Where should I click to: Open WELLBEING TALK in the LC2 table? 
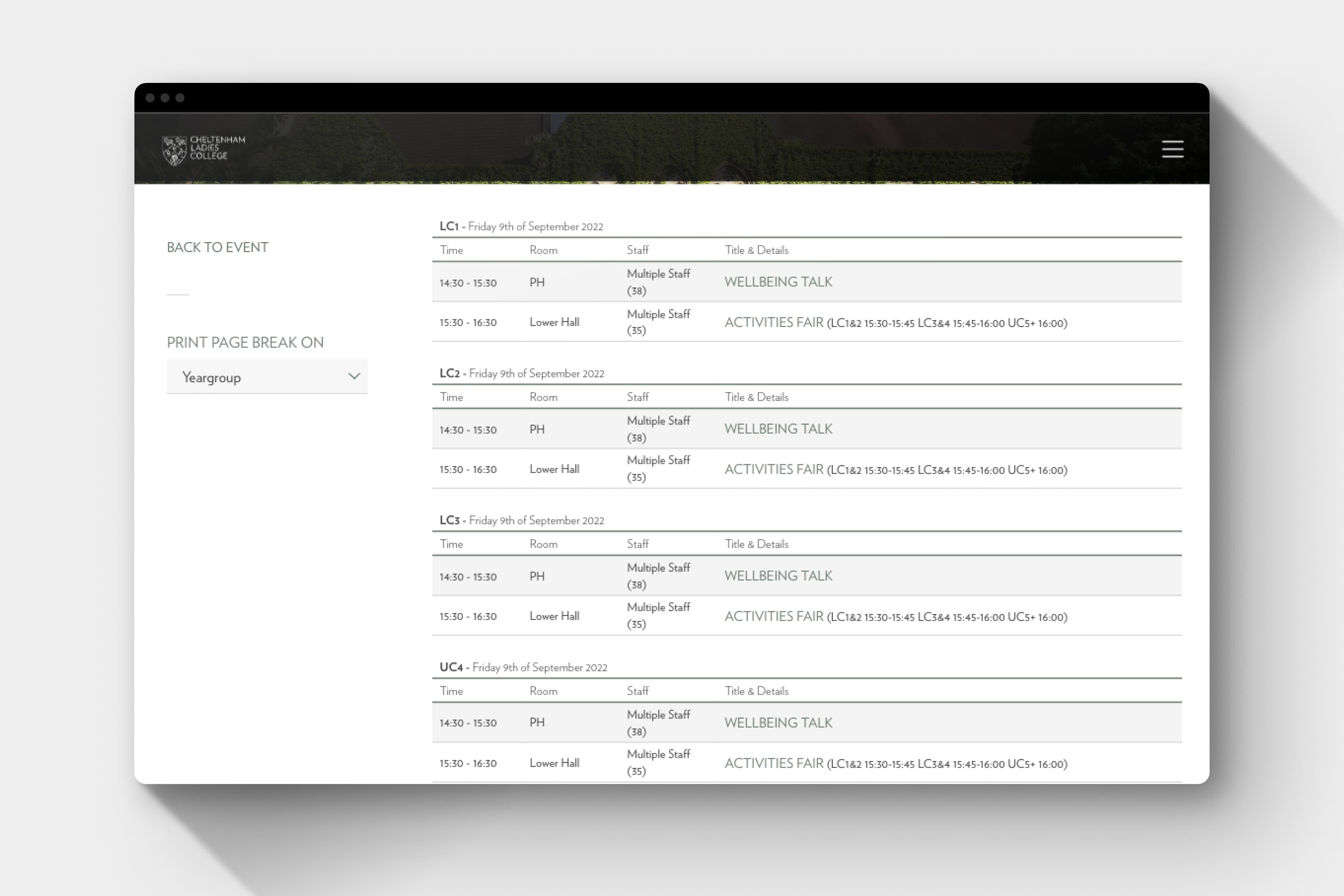pos(778,429)
